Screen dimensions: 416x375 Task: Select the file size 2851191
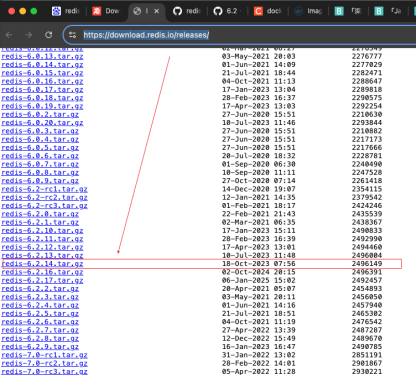point(367,355)
